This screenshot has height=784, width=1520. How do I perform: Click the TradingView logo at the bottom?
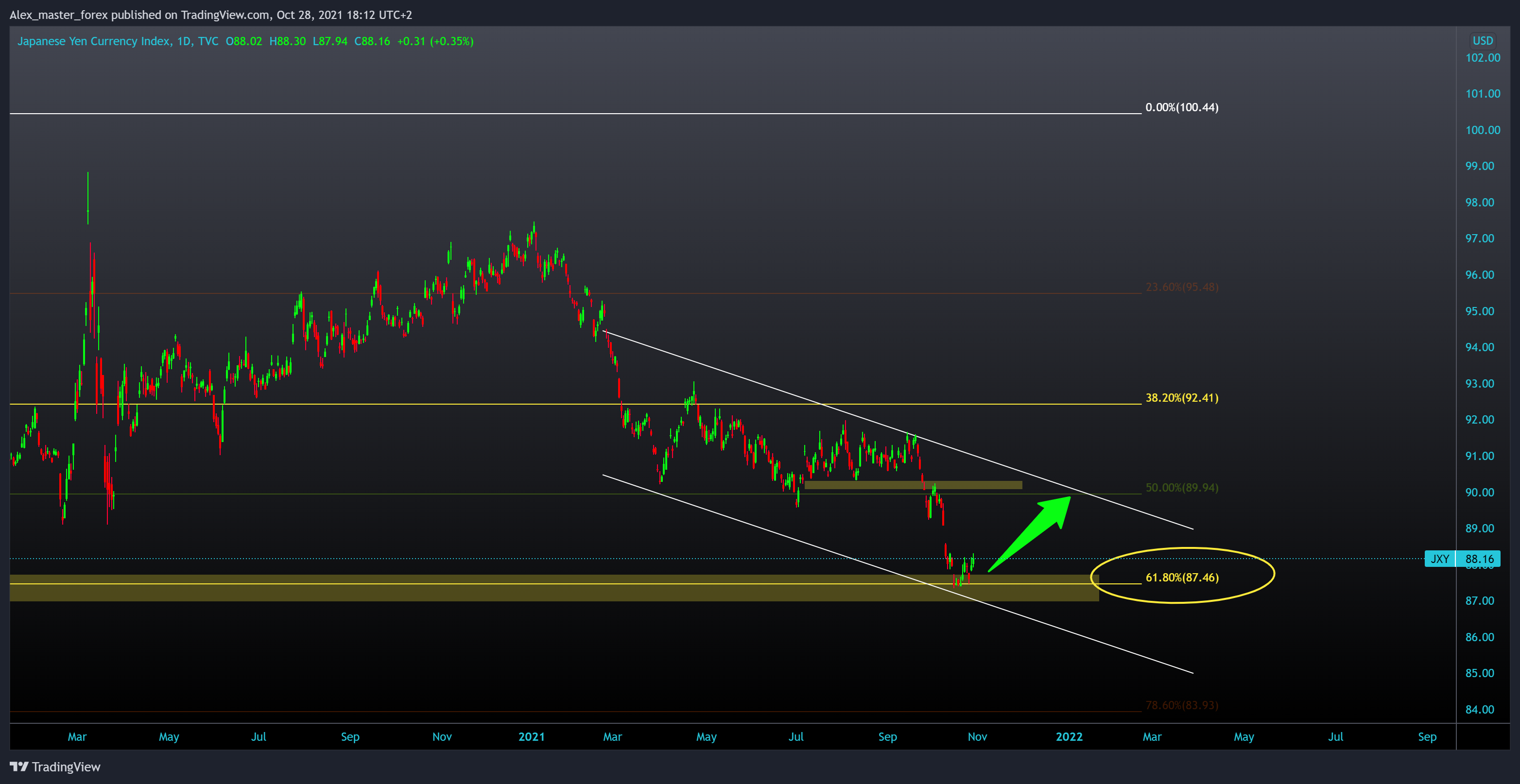point(55,767)
